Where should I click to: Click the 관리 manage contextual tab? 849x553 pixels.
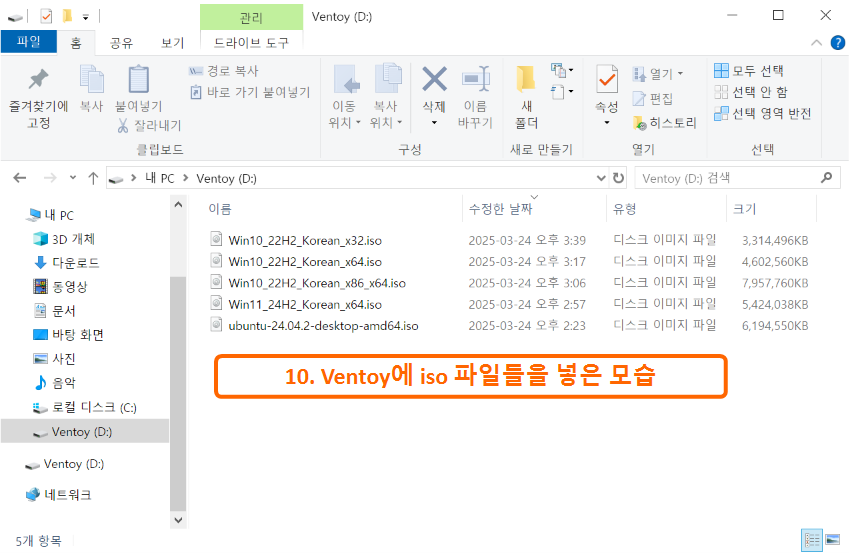(x=251, y=17)
